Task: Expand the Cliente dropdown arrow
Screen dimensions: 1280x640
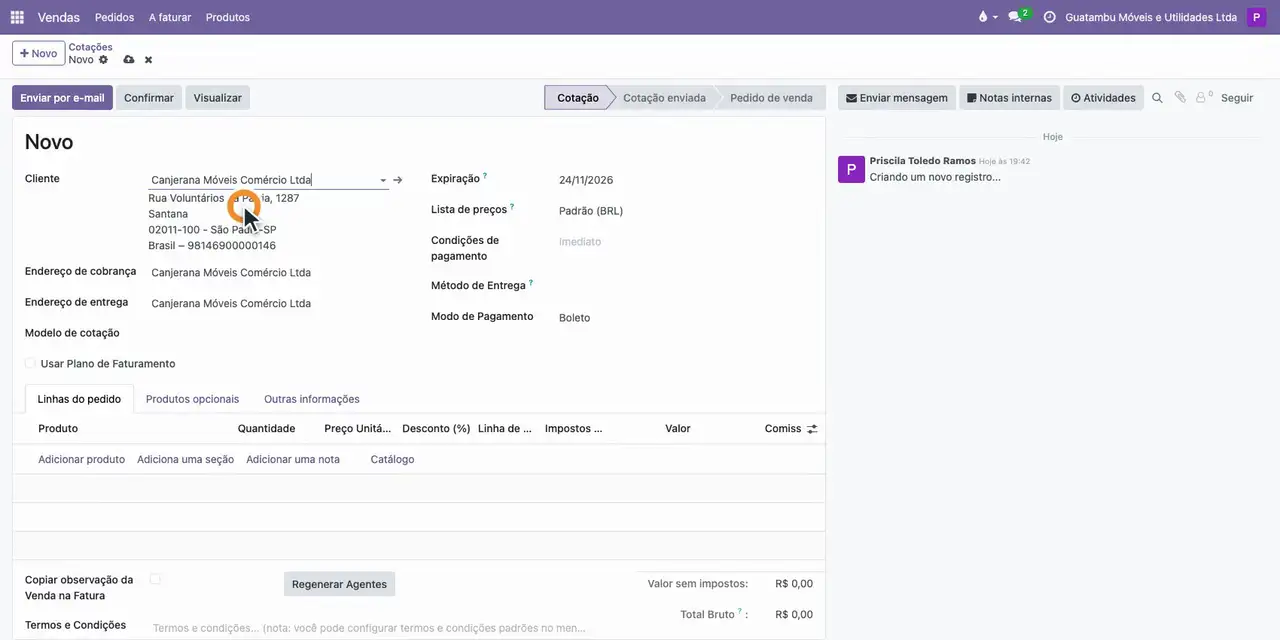Action: [x=382, y=181]
